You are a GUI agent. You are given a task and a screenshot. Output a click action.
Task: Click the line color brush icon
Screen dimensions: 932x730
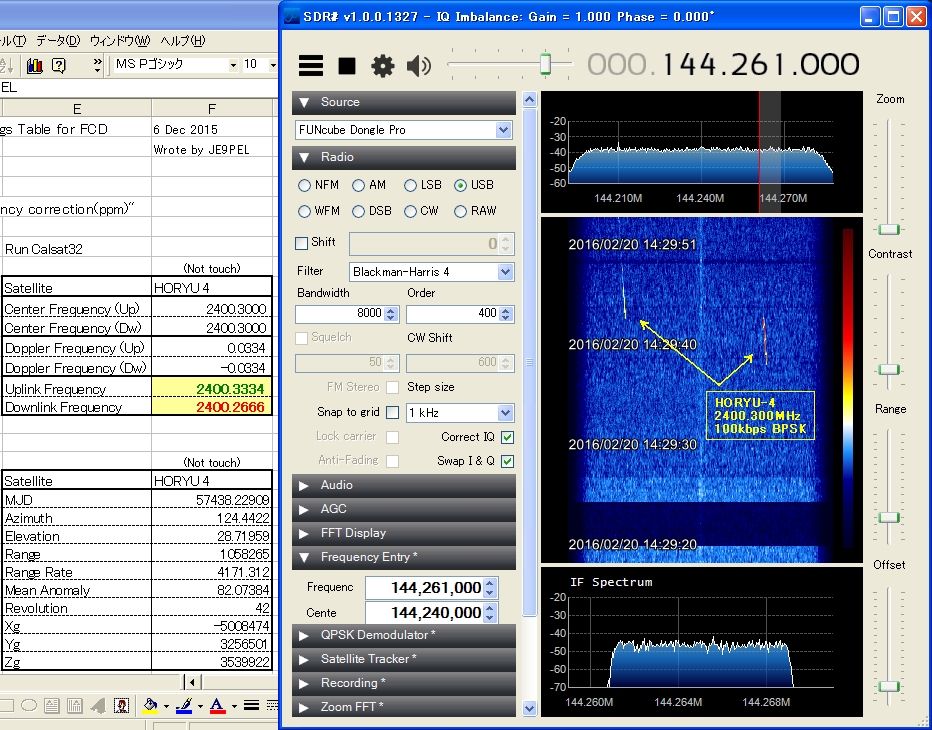pyautogui.click(x=183, y=705)
